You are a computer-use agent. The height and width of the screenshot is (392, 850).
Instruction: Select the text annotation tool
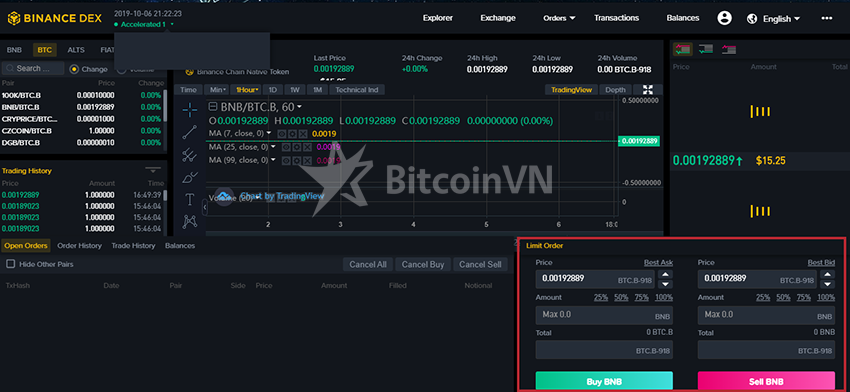[190, 199]
